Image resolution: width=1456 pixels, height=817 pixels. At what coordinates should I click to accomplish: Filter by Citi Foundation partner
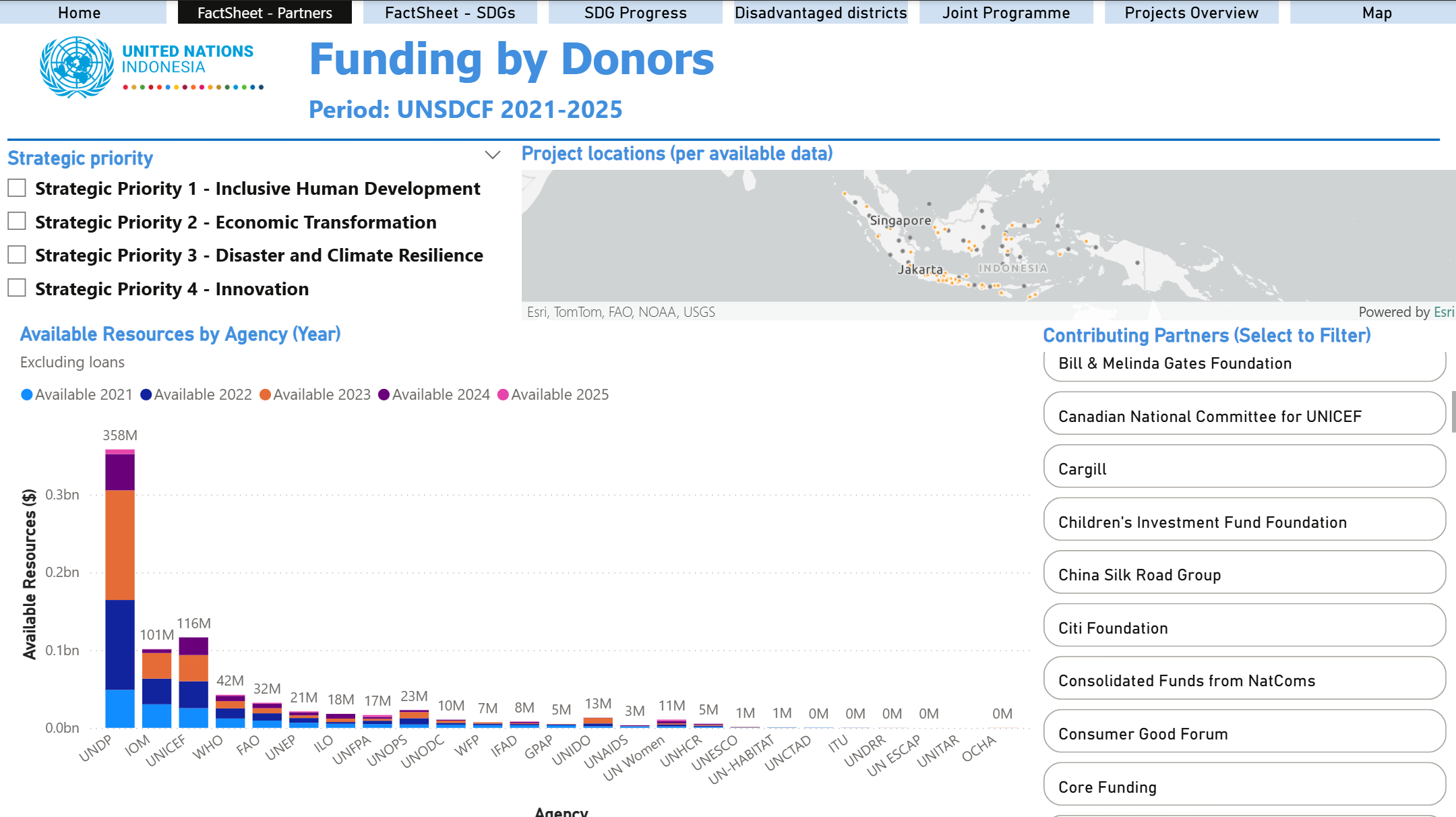(x=1244, y=625)
